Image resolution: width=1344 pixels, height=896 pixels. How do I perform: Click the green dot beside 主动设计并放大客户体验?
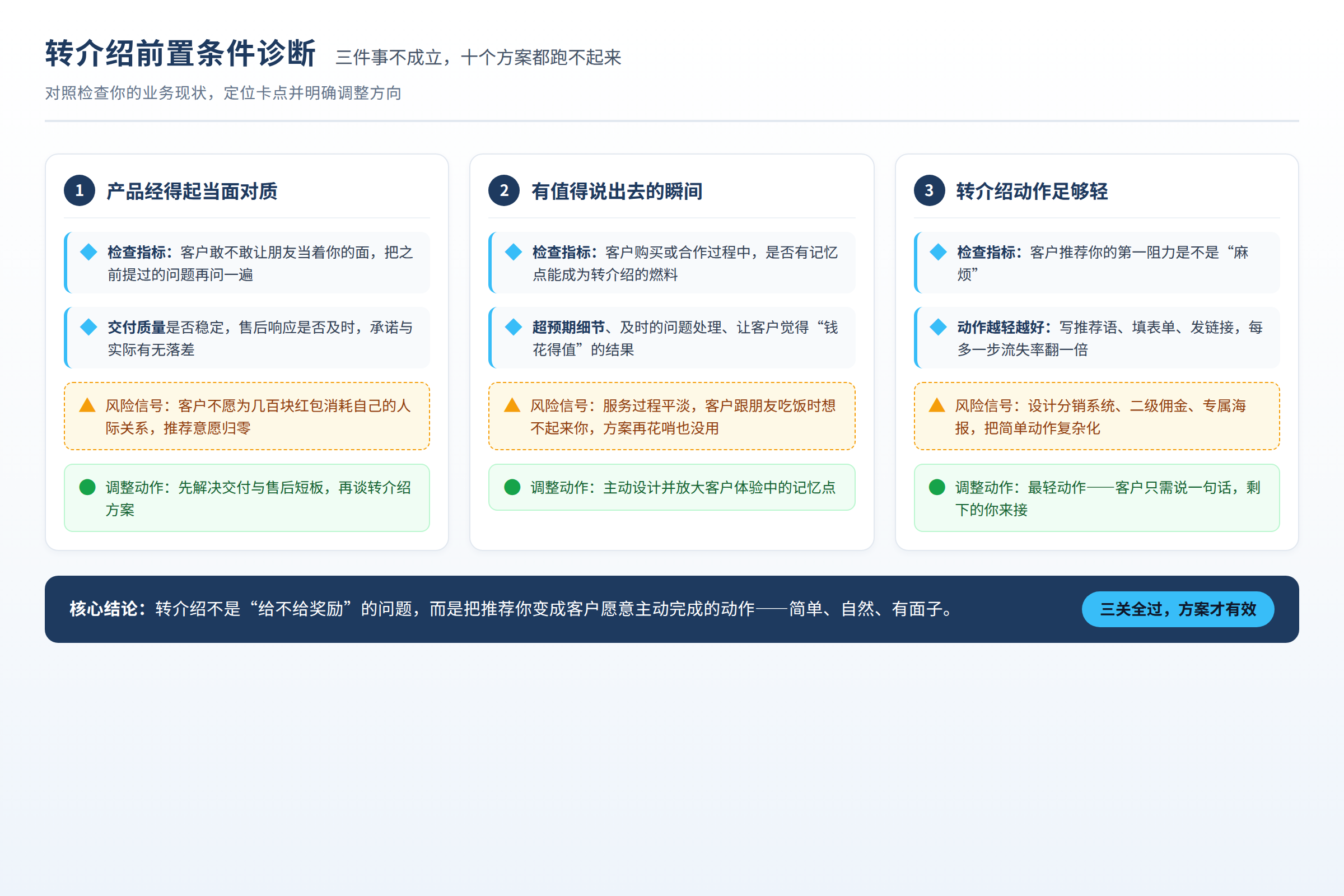pos(512,487)
